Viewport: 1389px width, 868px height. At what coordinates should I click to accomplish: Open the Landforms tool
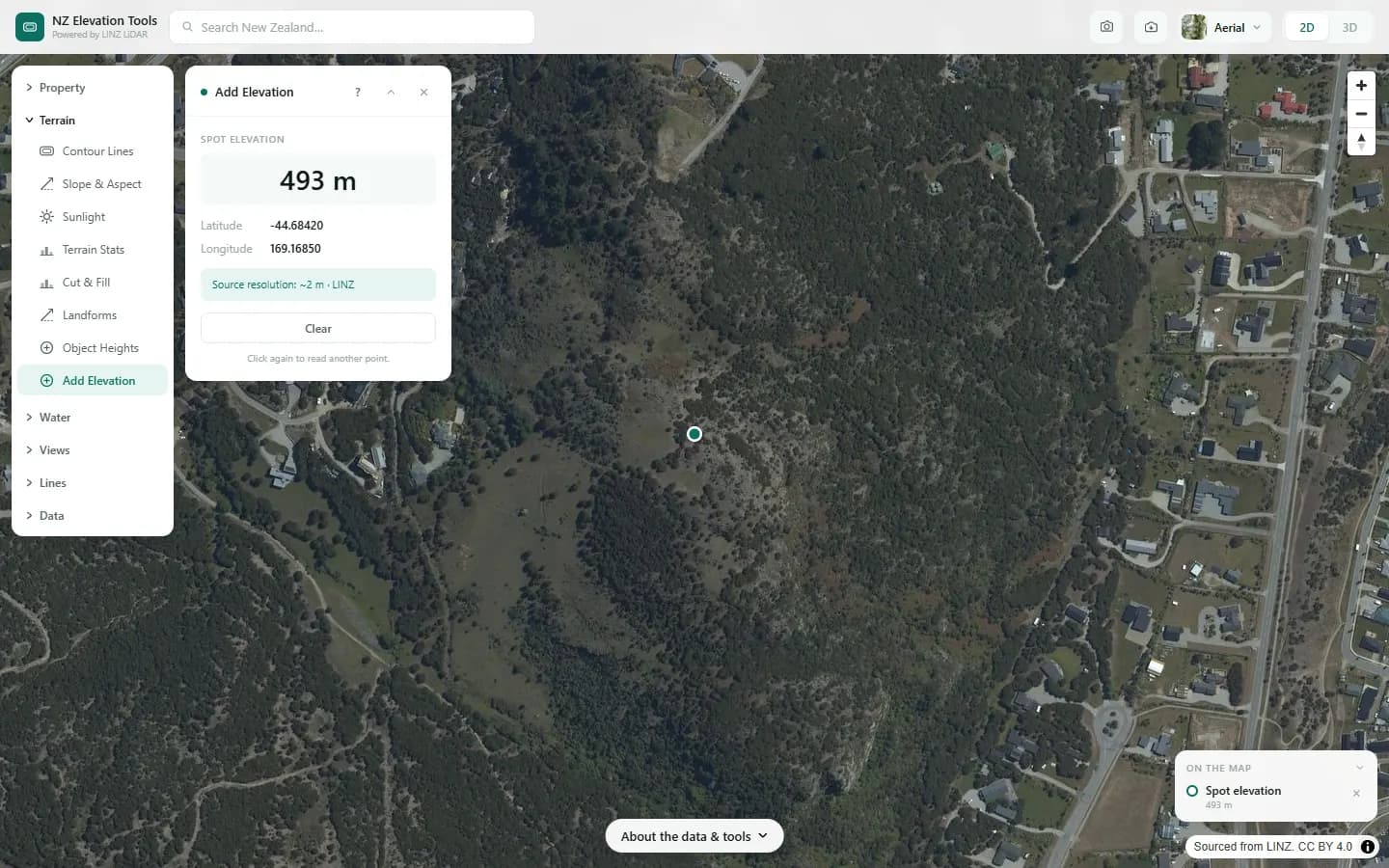click(93, 315)
